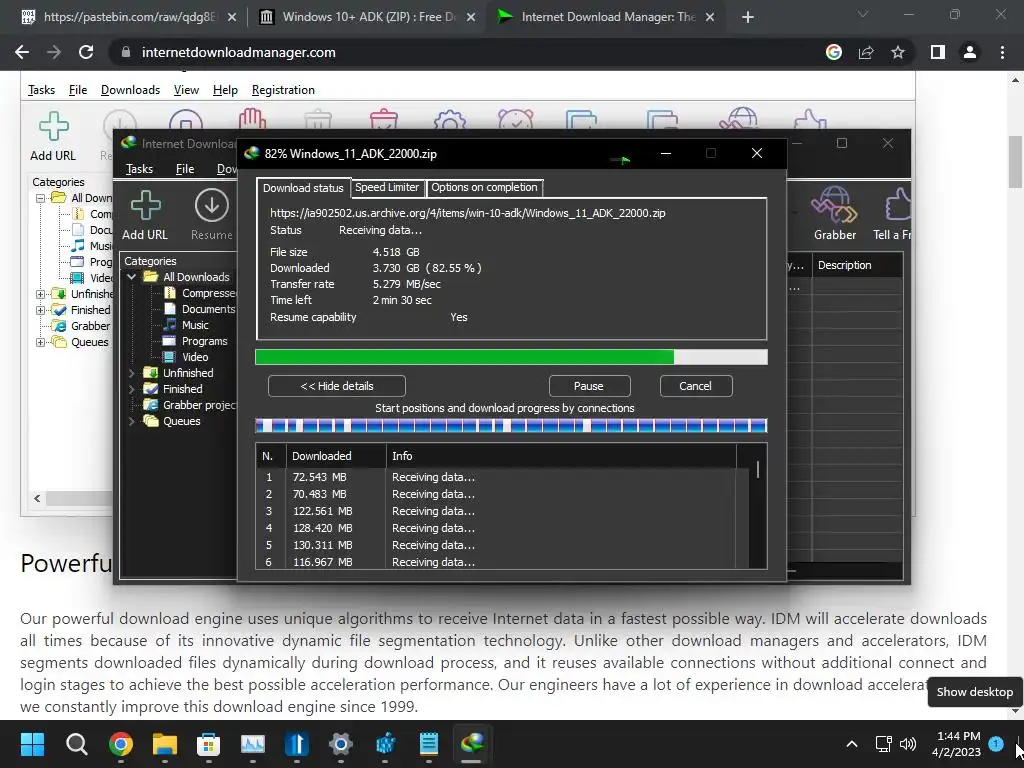
Task: Switch to the Windows 10+ ADK browser tab
Action: [x=366, y=17]
